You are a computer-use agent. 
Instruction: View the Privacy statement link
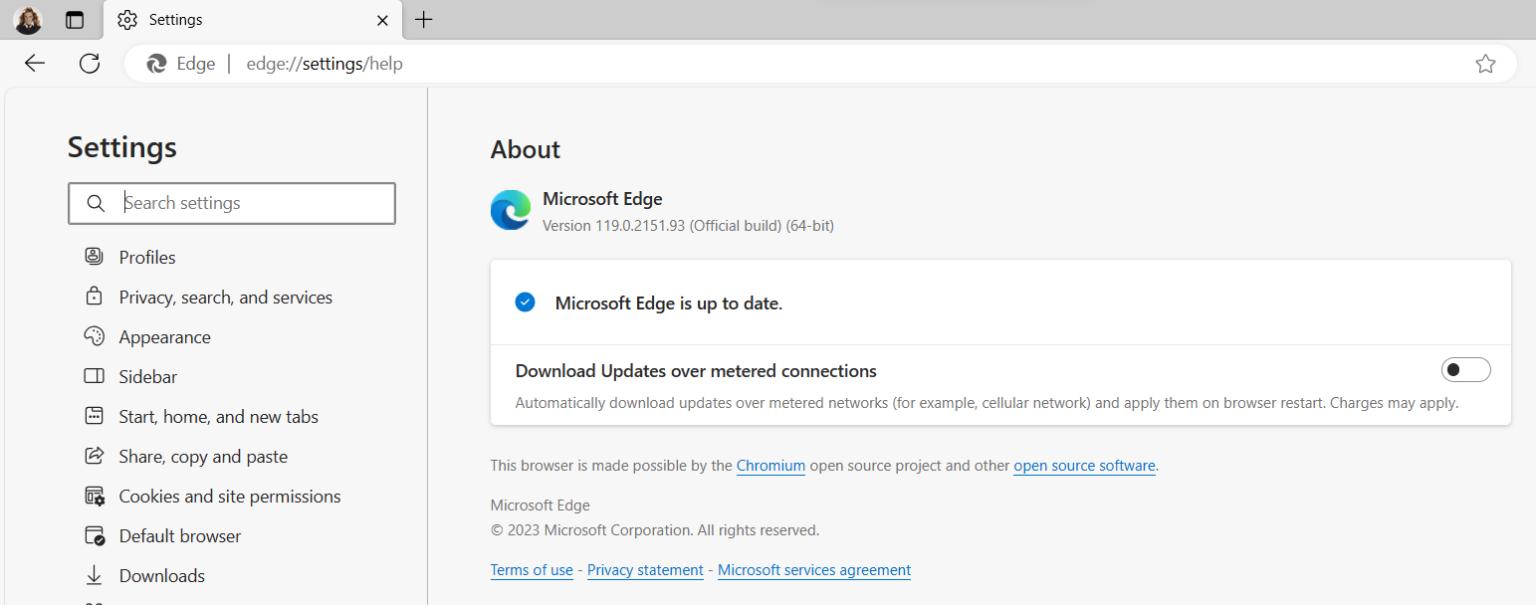(x=645, y=570)
